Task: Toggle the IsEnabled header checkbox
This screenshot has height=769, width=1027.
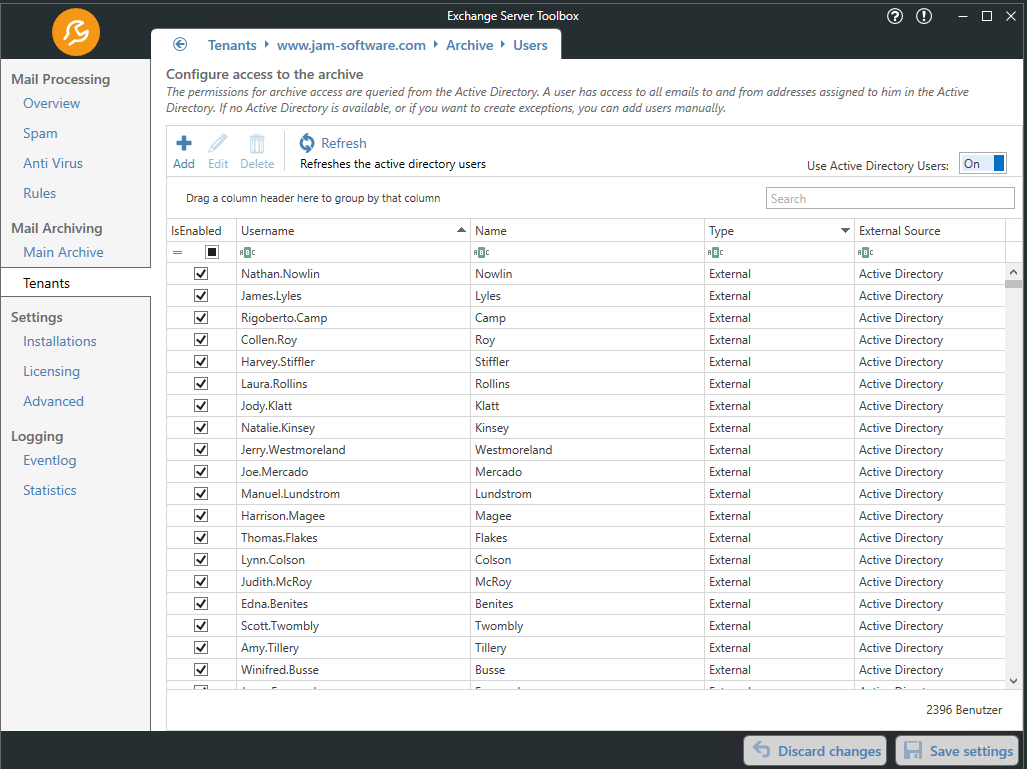Action: pyautogui.click(x=211, y=252)
